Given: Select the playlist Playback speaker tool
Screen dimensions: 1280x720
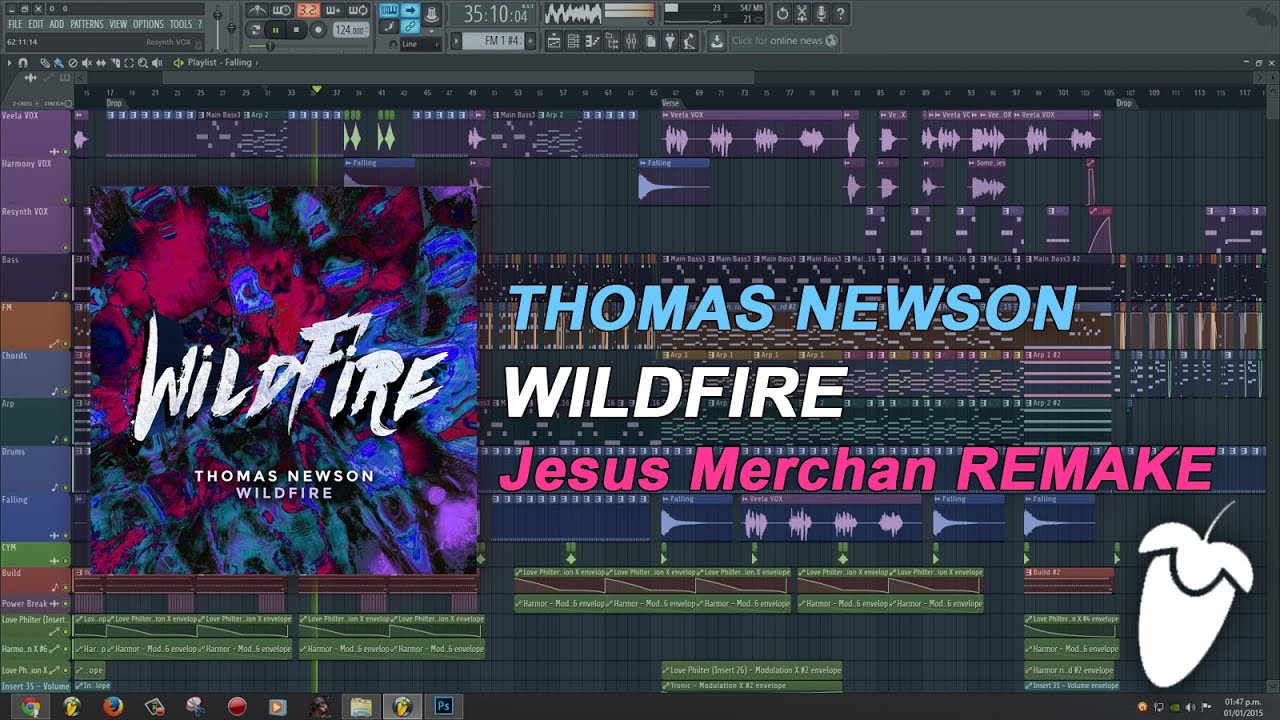Looking at the screenshot, I should (x=157, y=63).
